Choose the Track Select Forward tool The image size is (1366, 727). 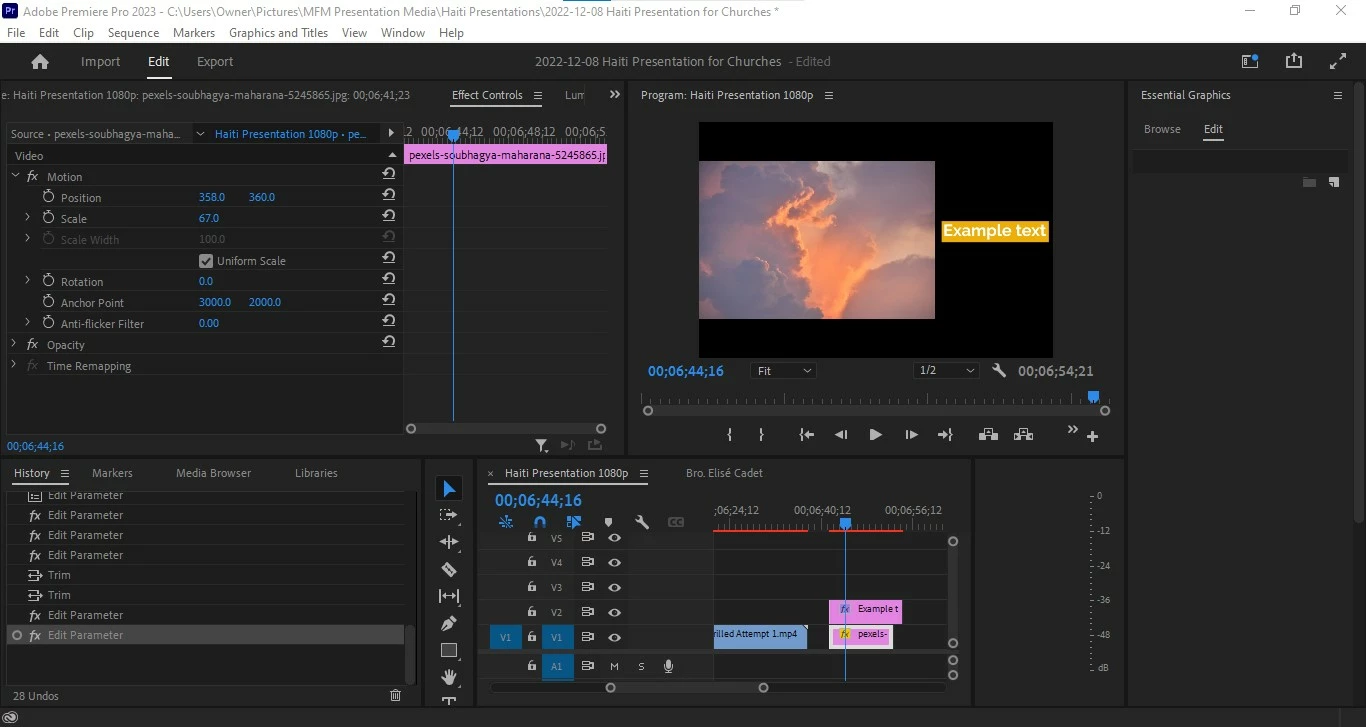point(449,515)
